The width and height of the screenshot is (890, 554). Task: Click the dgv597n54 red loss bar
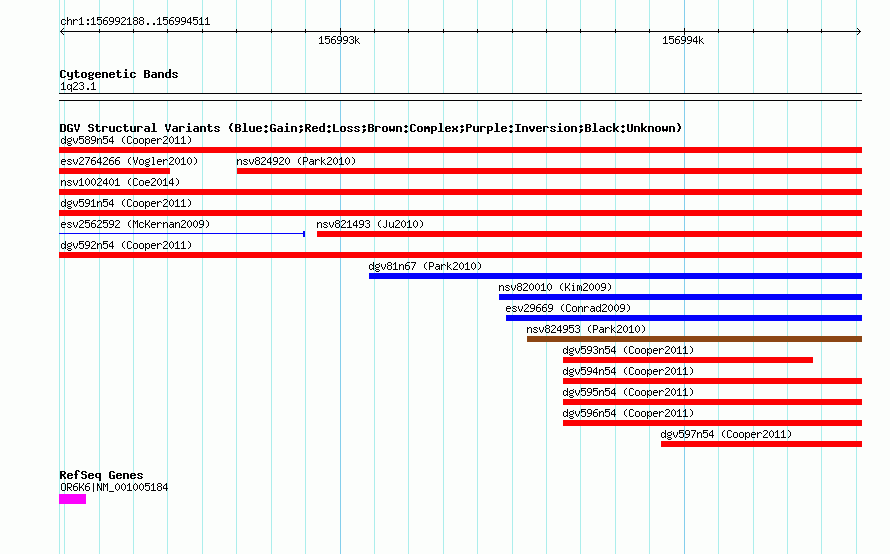pos(761,444)
